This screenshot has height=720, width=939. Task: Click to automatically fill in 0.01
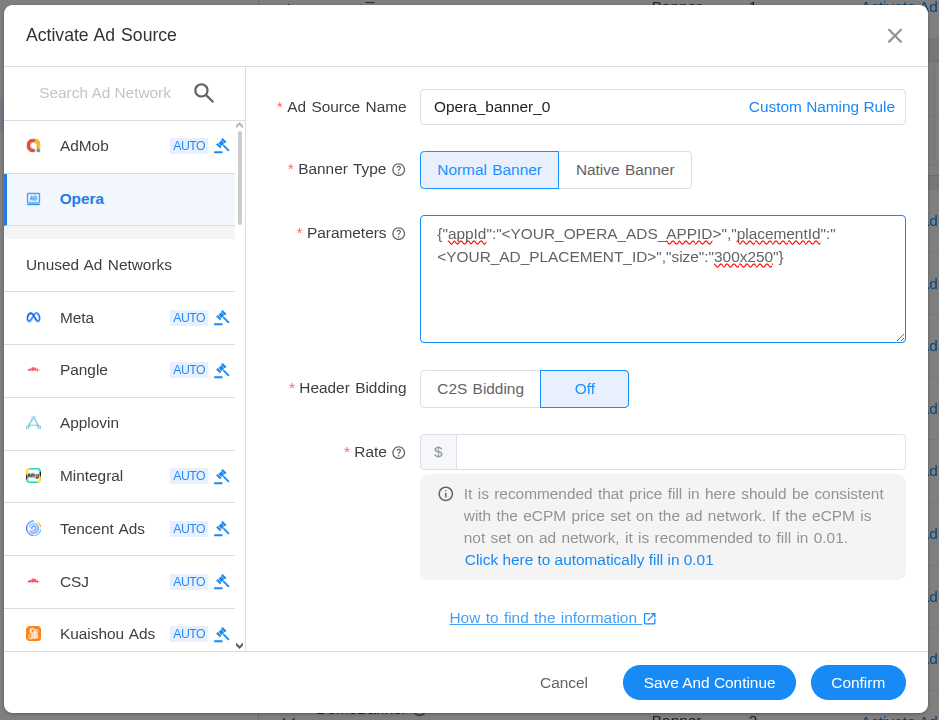click(589, 560)
